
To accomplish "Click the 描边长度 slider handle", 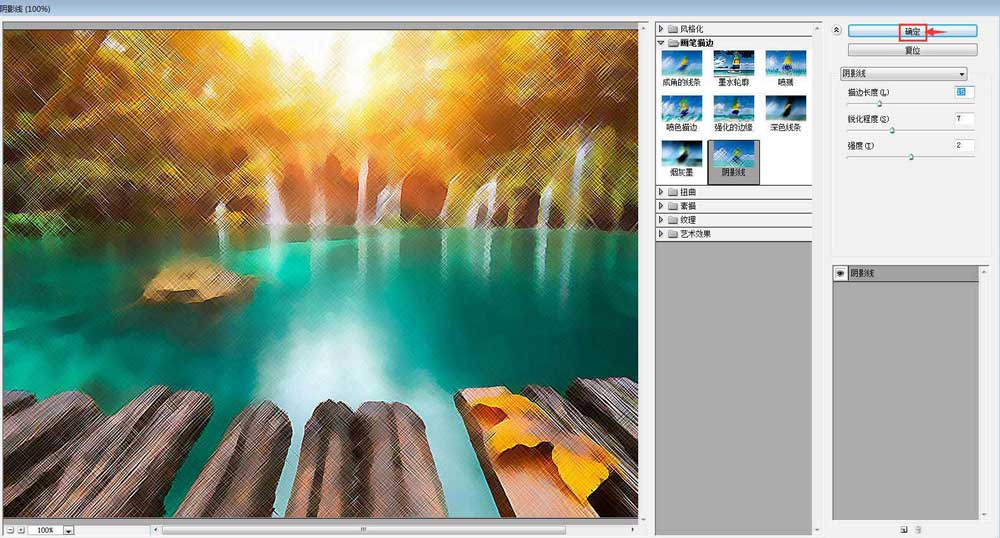I will point(879,103).
